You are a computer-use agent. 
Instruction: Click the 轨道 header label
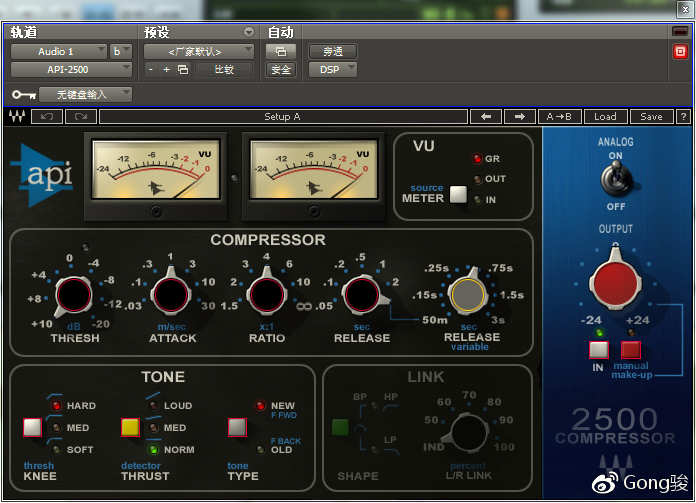click(24, 32)
